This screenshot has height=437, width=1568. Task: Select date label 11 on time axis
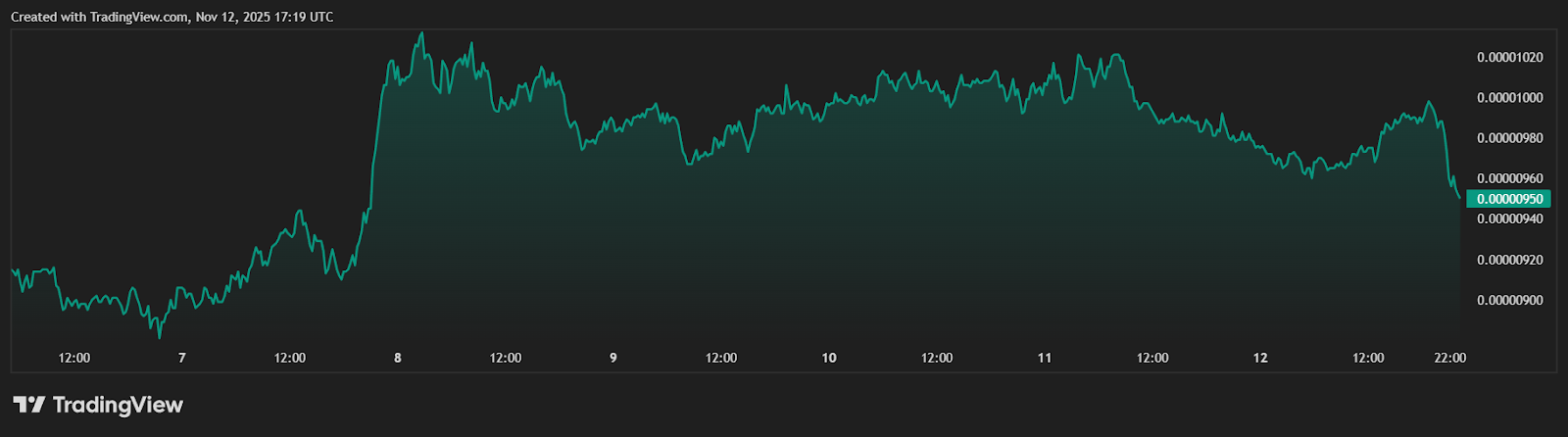pos(1045,358)
